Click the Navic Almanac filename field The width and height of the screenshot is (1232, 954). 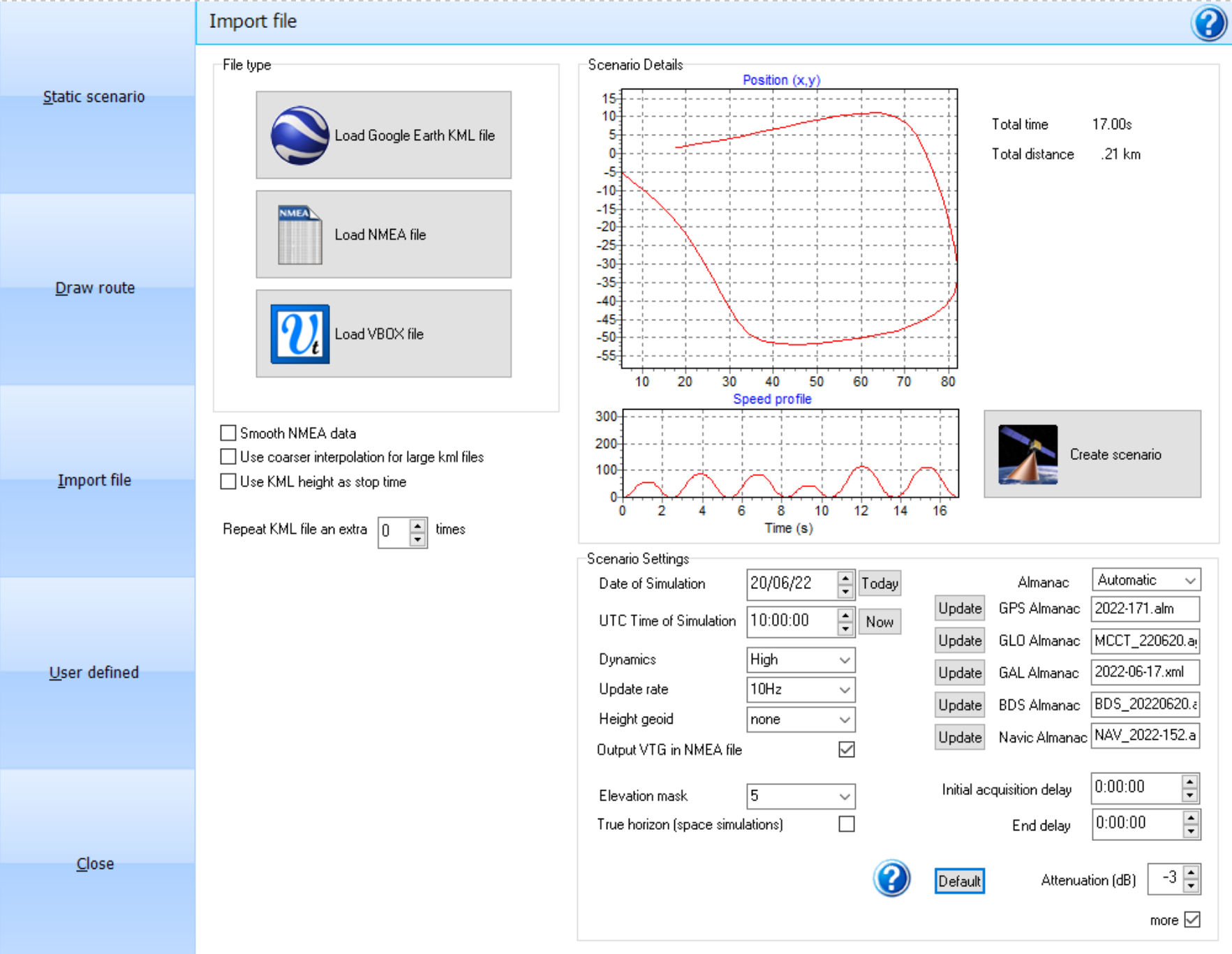click(x=1145, y=736)
